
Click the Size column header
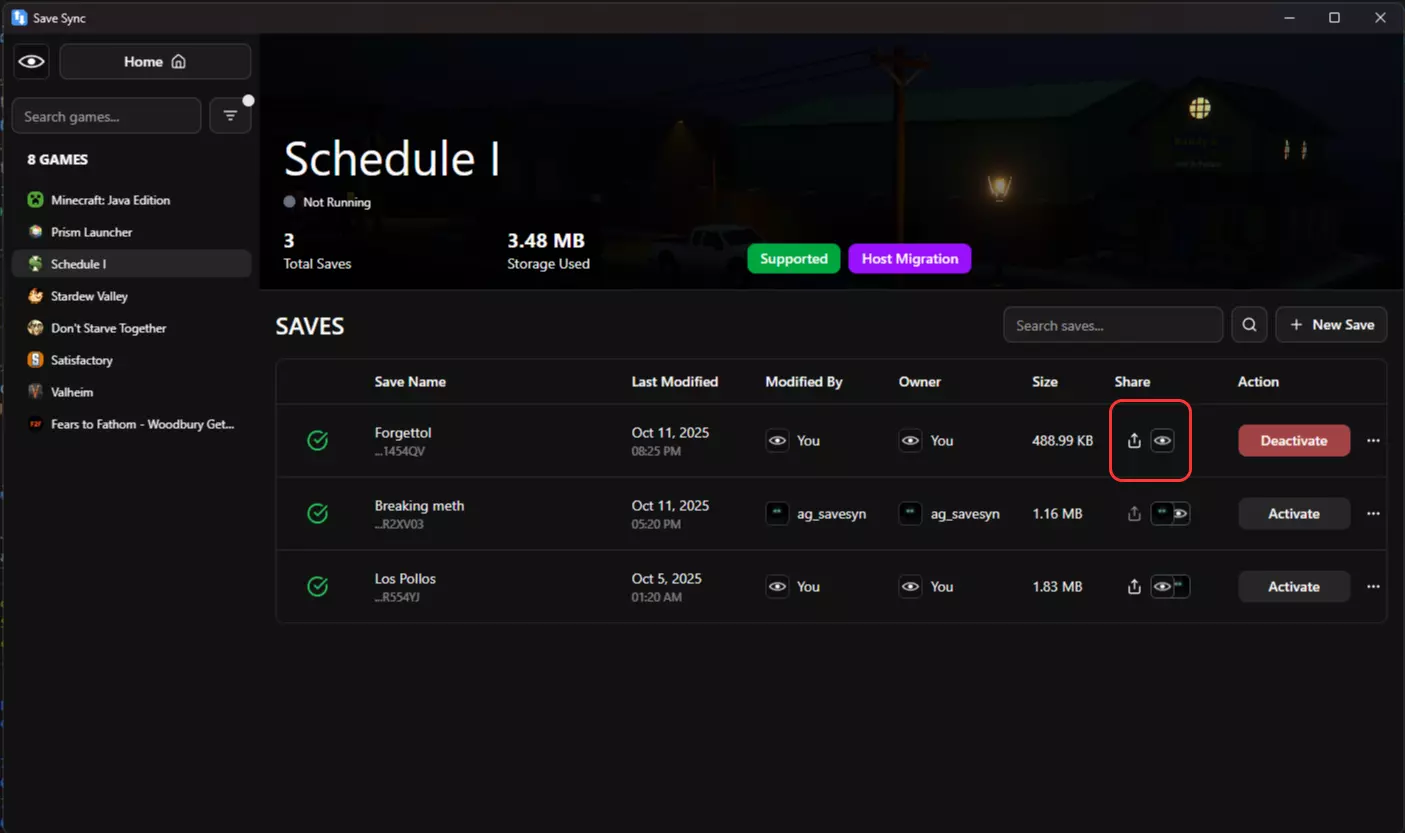click(x=1045, y=382)
